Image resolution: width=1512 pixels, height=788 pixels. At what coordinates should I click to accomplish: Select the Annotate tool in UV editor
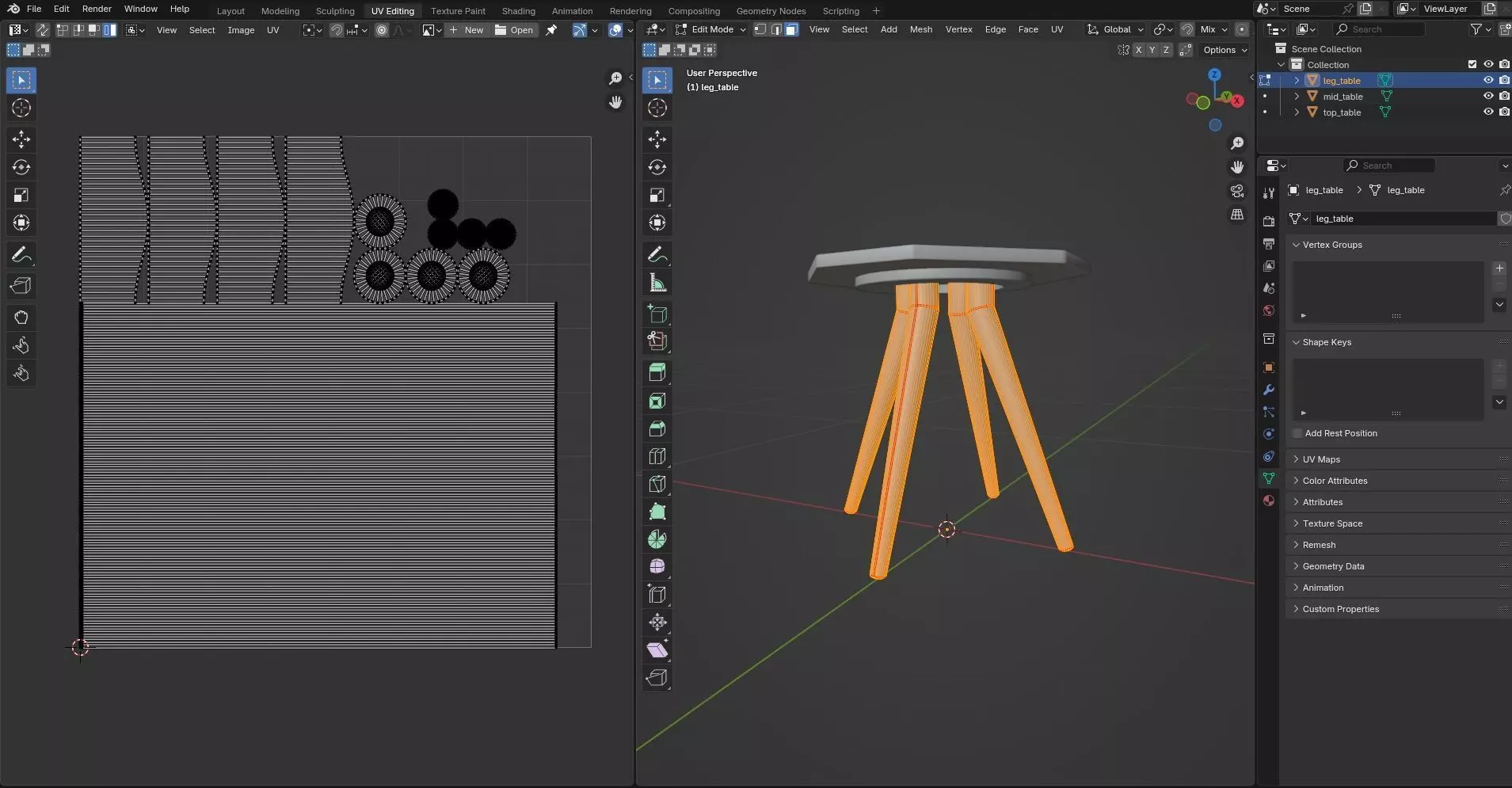point(21,254)
